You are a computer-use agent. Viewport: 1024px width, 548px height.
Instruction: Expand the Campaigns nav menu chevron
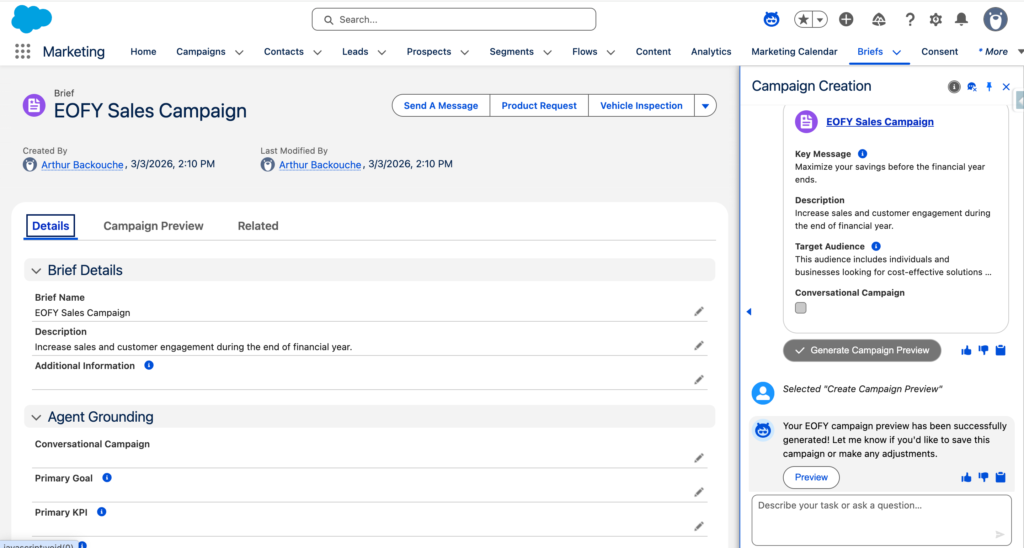[x=238, y=52]
